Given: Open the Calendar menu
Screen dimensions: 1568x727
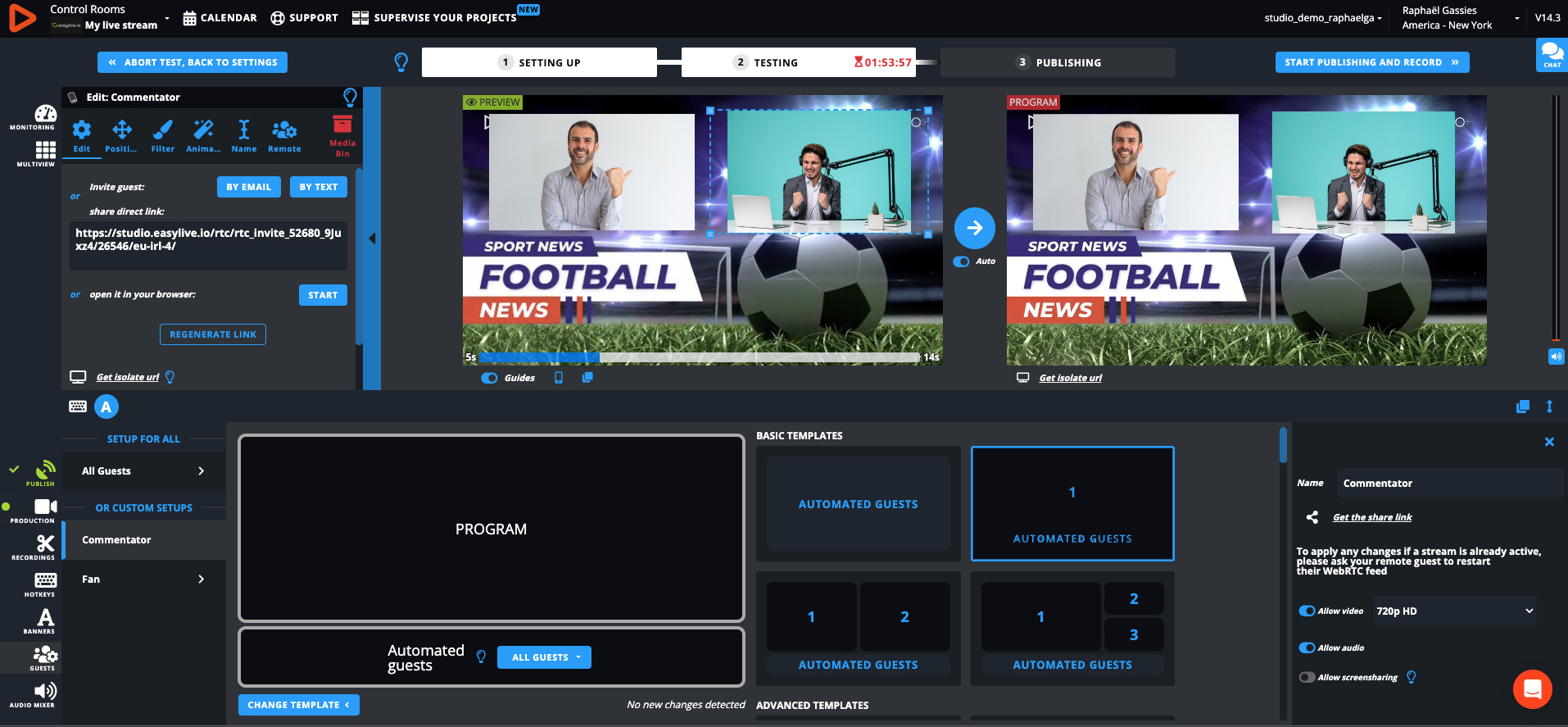Looking at the screenshot, I should (220, 18).
